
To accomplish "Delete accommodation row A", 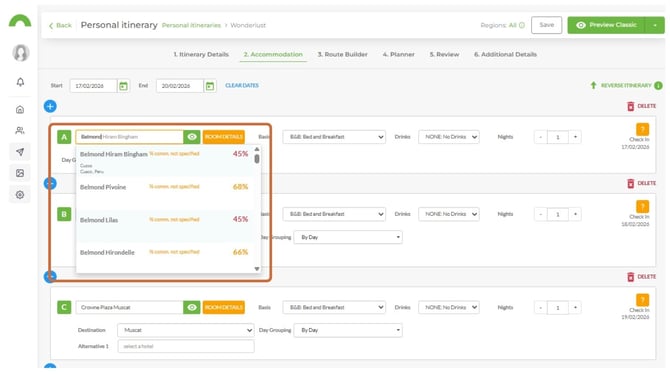I will (641, 106).
